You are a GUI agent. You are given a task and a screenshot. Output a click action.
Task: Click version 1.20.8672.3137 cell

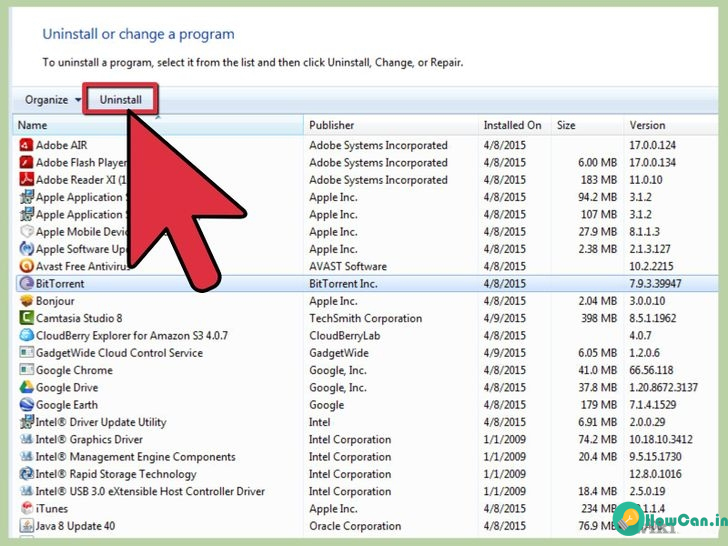tap(663, 388)
